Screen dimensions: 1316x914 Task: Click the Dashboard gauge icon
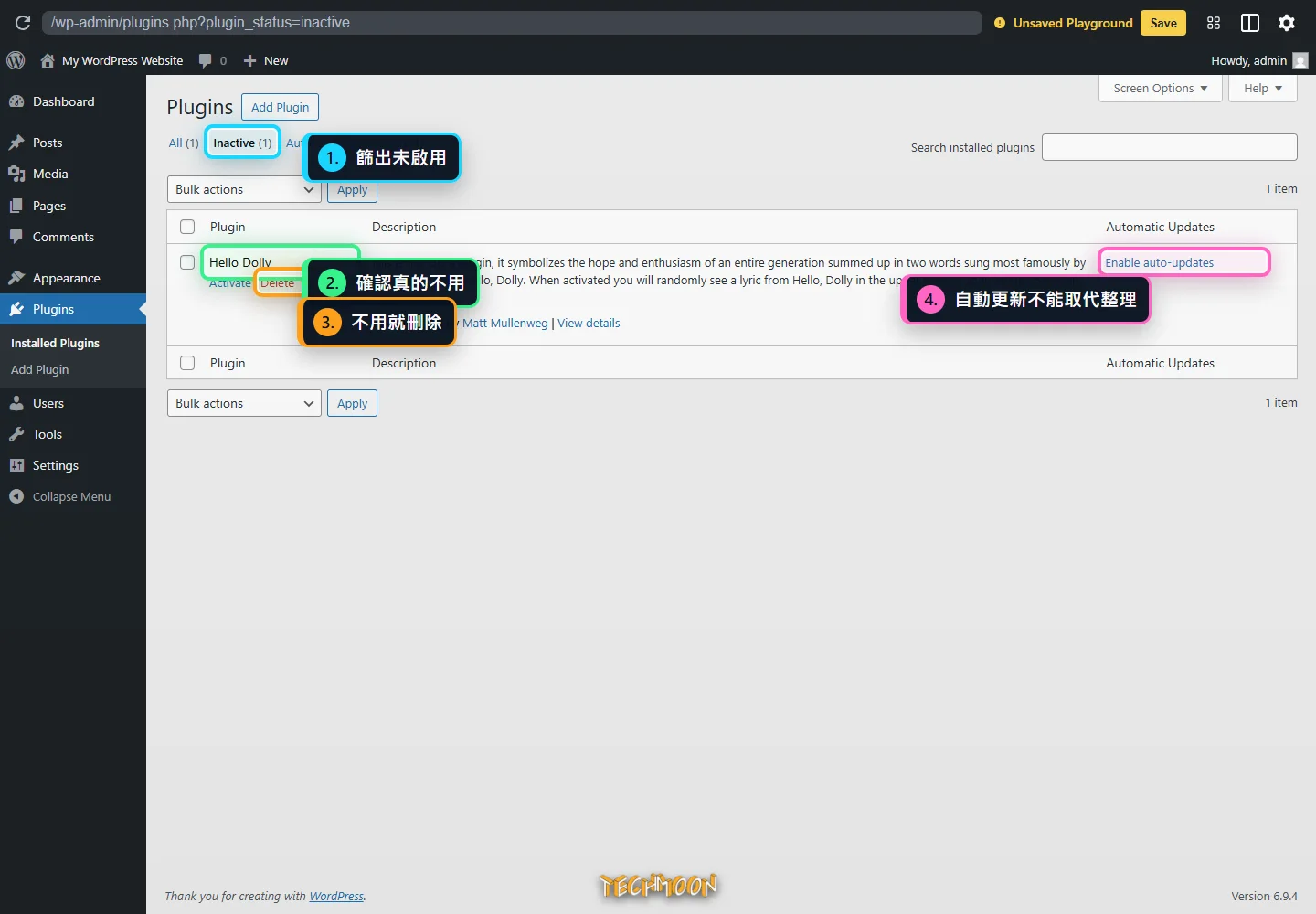coord(16,101)
